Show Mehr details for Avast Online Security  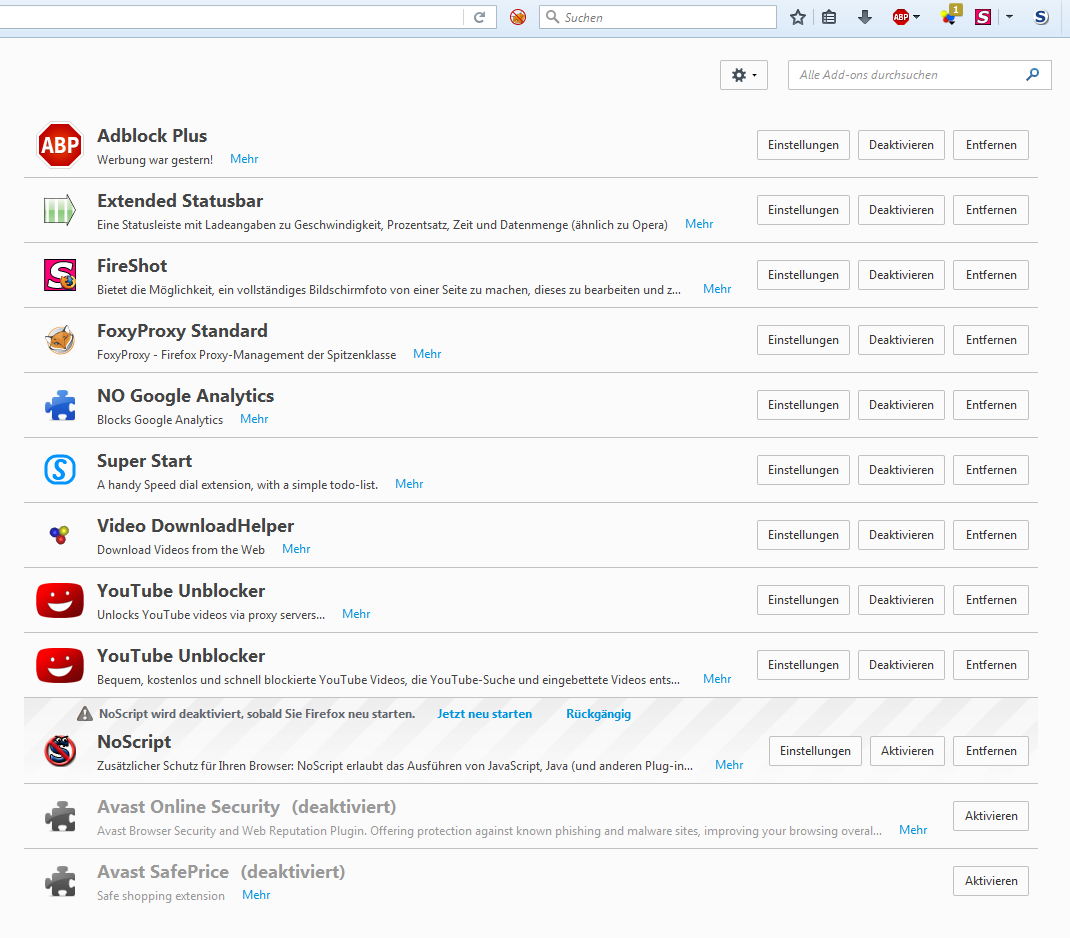[x=913, y=830]
